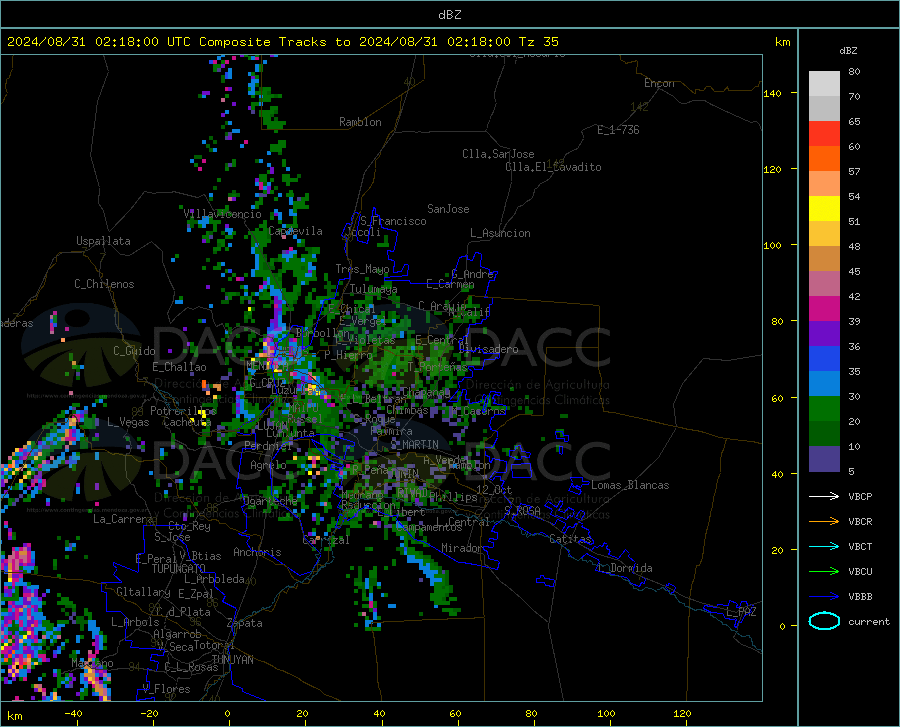The height and width of the screenshot is (727, 900).
Task: Select the orange VBCR arrow symbol
Action: click(x=824, y=521)
